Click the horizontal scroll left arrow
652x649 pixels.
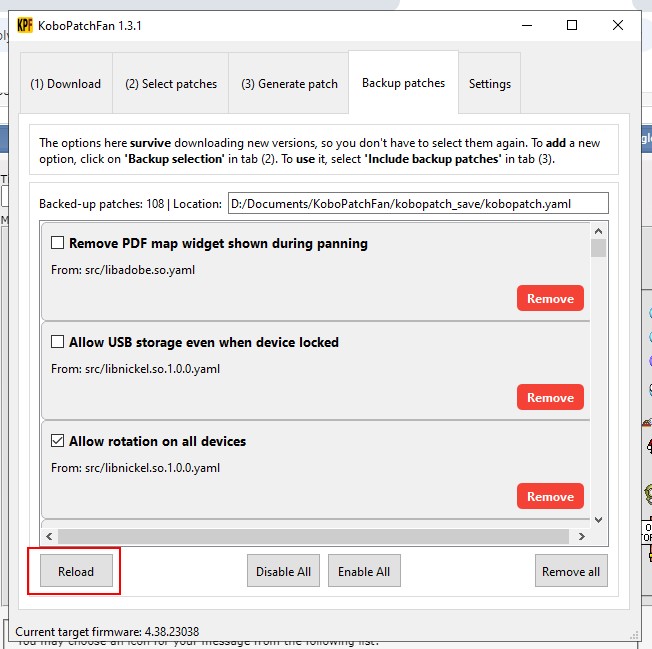click(x=49, y=536)
